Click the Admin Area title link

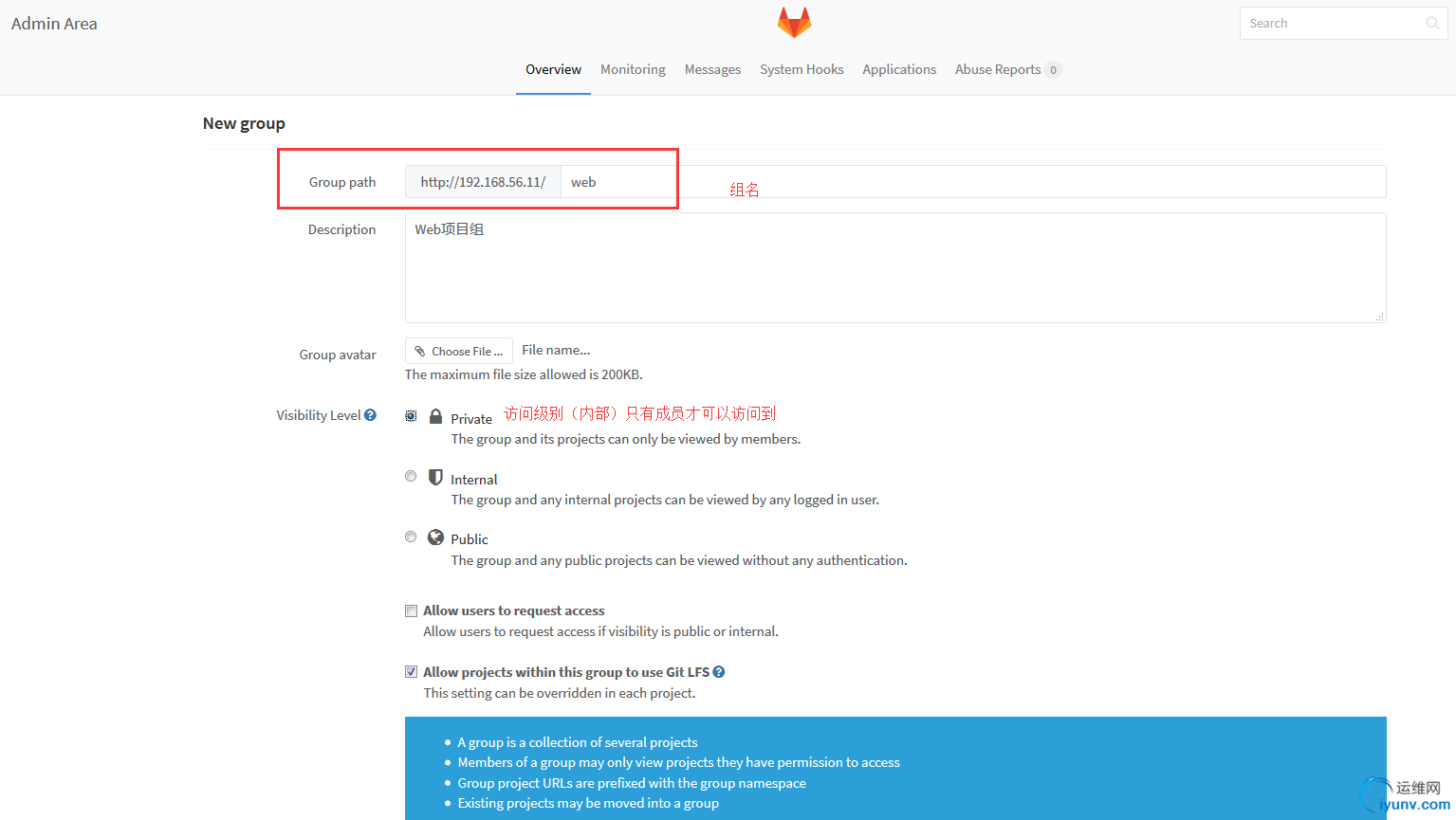[x=54, y=24]
